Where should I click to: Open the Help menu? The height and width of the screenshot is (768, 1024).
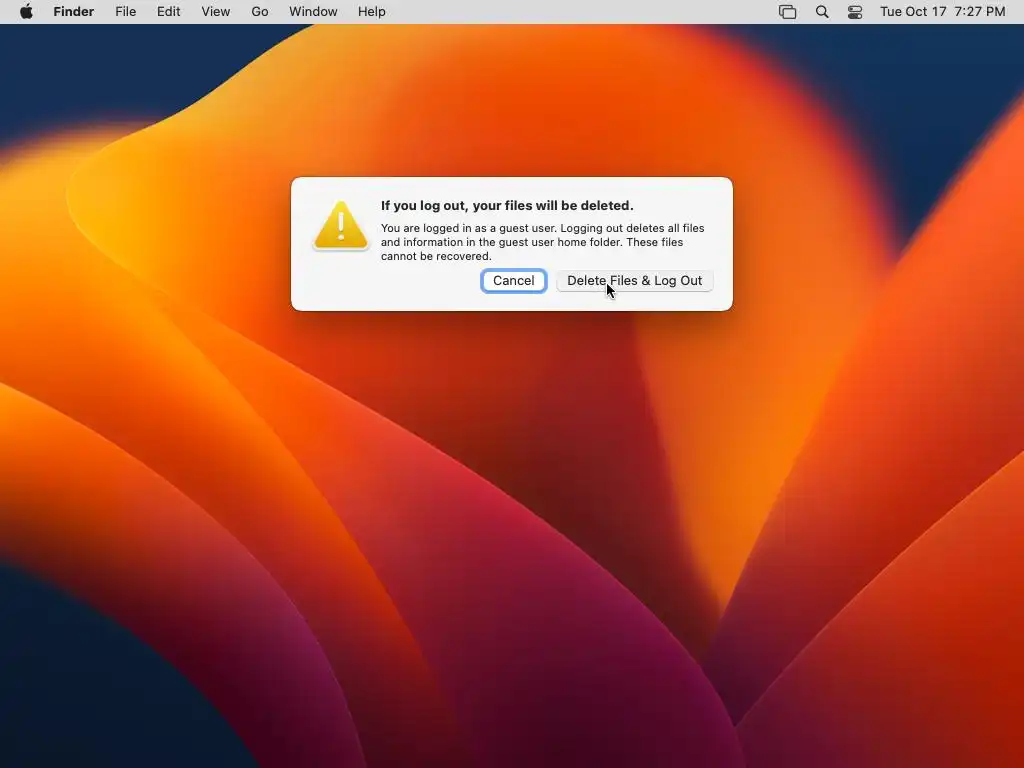(x=372, y=12)
